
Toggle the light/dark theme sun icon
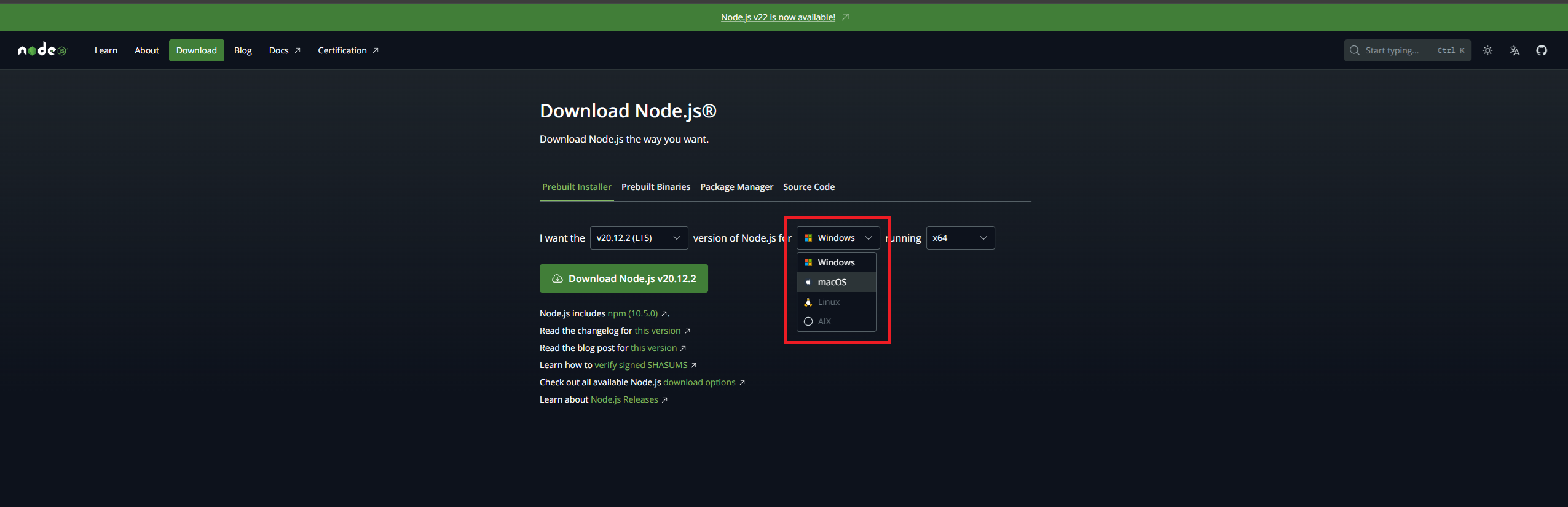pos(1487,50)
